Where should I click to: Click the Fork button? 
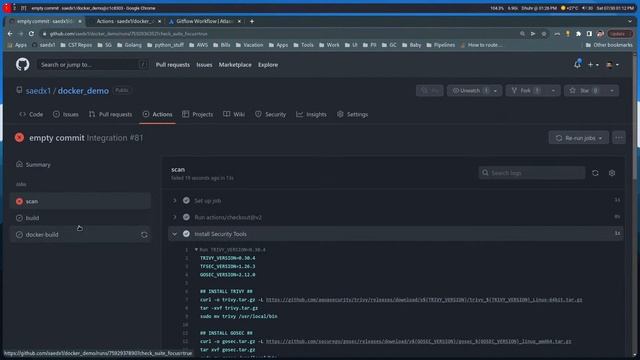pyautogui.click(x=526, y=91)
